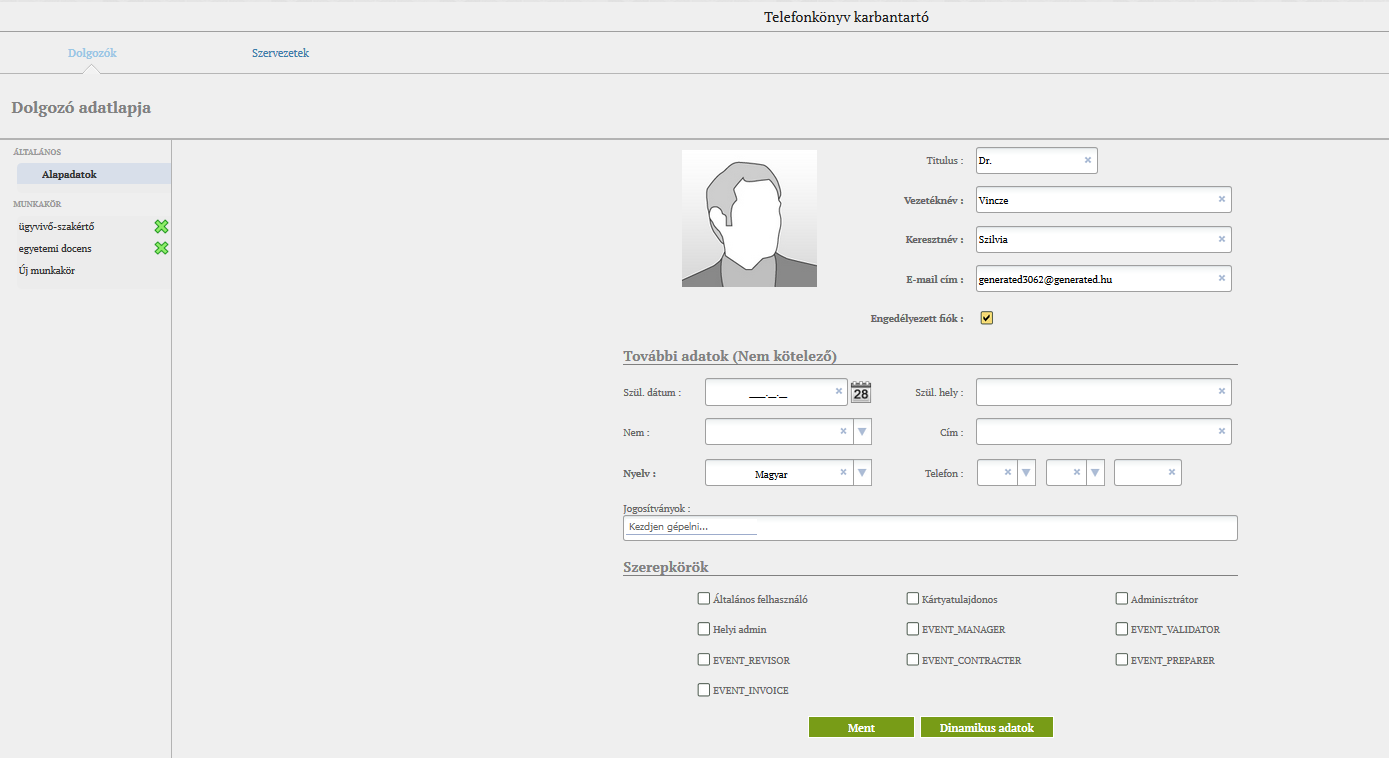
Task: Tick the EVENT_PREPARER checkbox
Action: click(x=1121, y=660)
